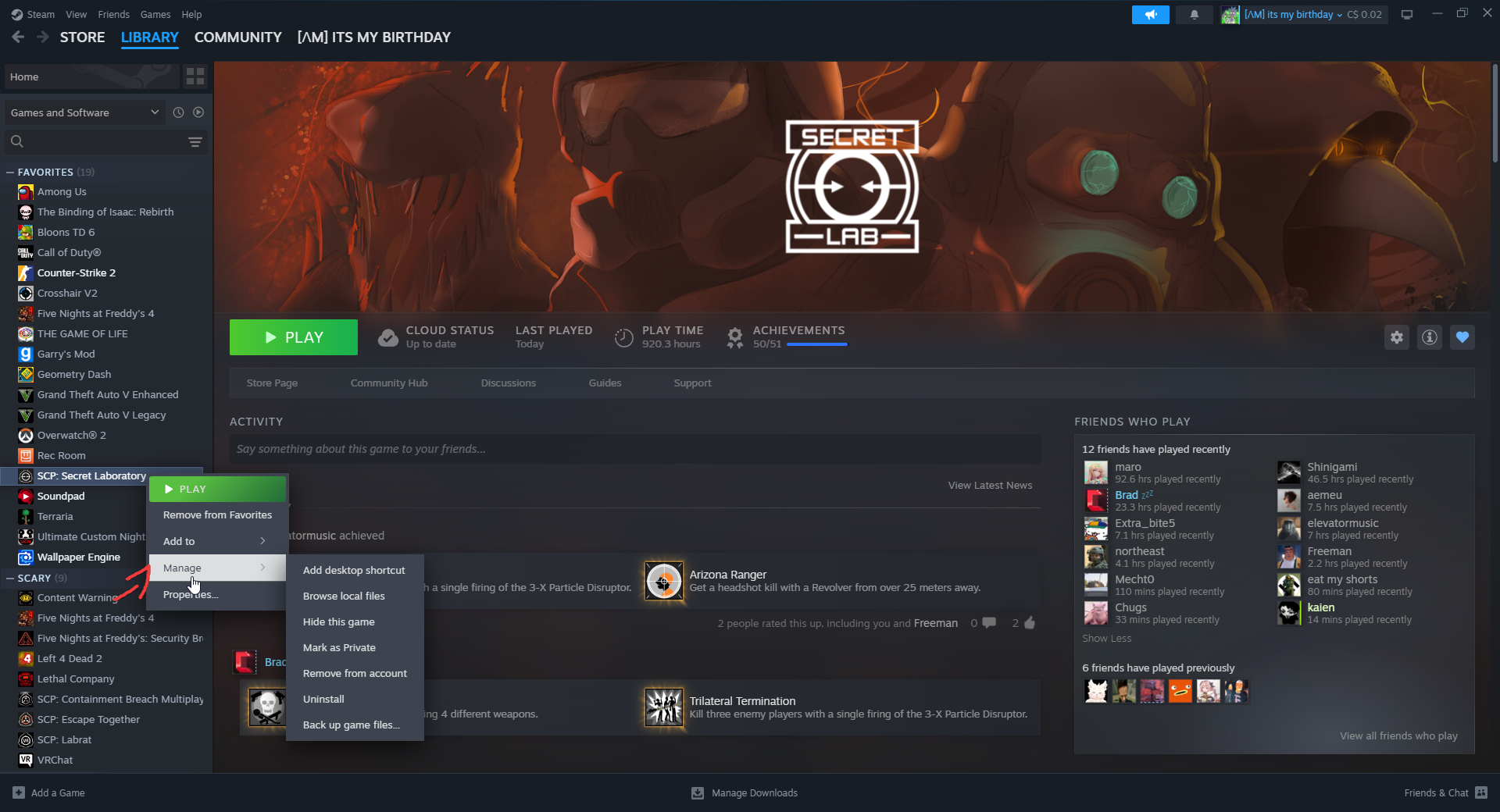Open the View menu
Screen dimensions: 1500x812
77,14
